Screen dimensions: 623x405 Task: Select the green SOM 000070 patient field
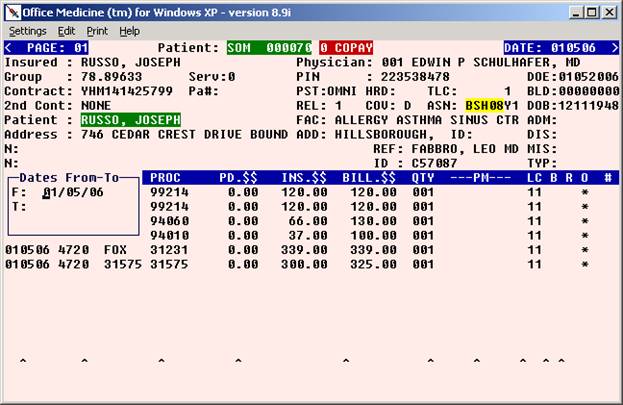pyautogui.click(x=268, y=47)
